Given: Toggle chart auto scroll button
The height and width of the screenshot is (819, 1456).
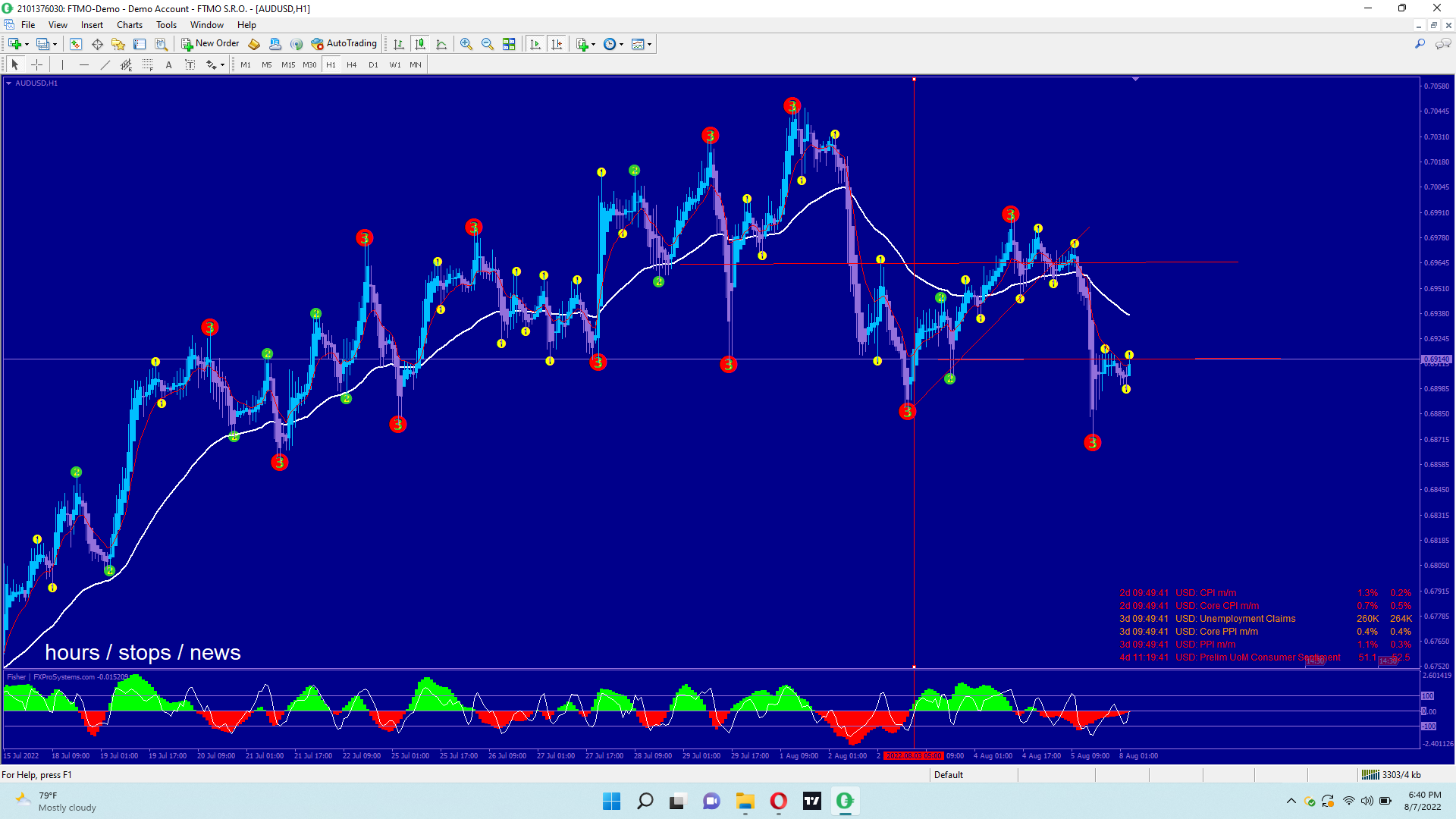Looking at the screenshot, I should click(535, 44).
